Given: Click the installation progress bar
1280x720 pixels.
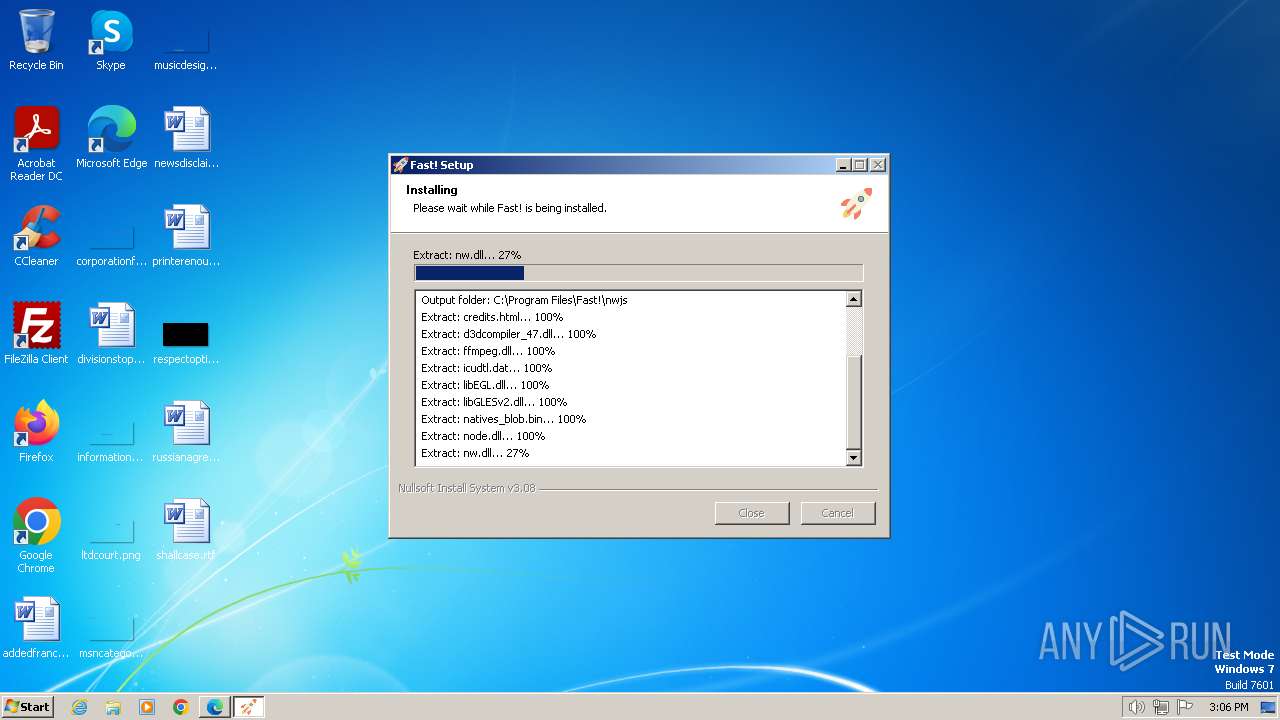Looking at the screenshot, I should [x=638, y=273].
